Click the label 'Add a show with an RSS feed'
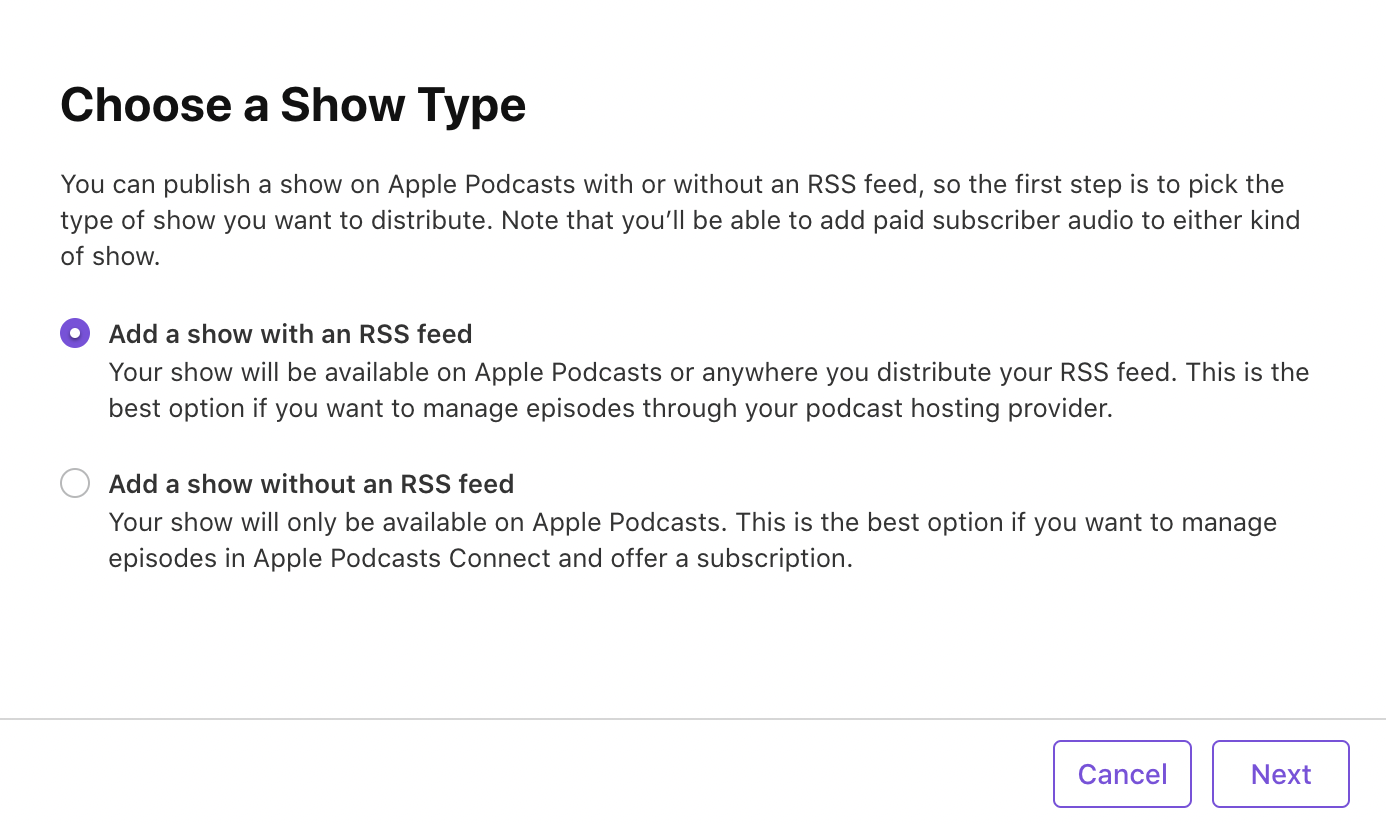1386x824 pixels. point(290,333)
